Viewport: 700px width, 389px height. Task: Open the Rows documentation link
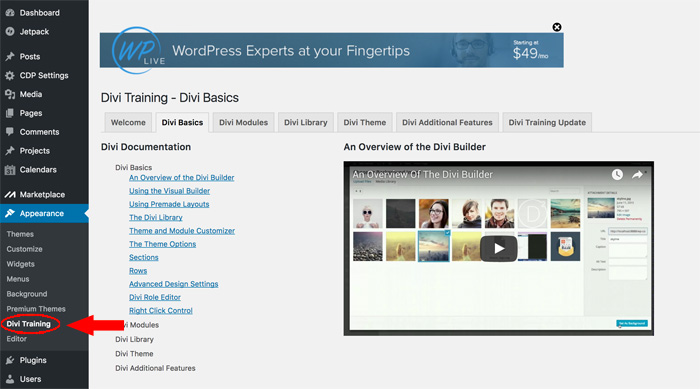138,271
